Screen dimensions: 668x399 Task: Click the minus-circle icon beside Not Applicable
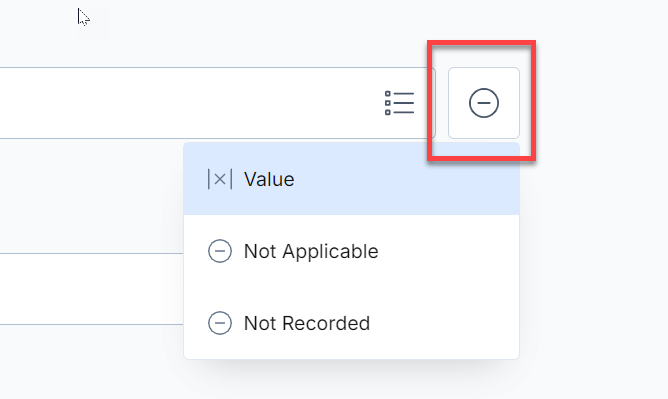click(220, 251)
